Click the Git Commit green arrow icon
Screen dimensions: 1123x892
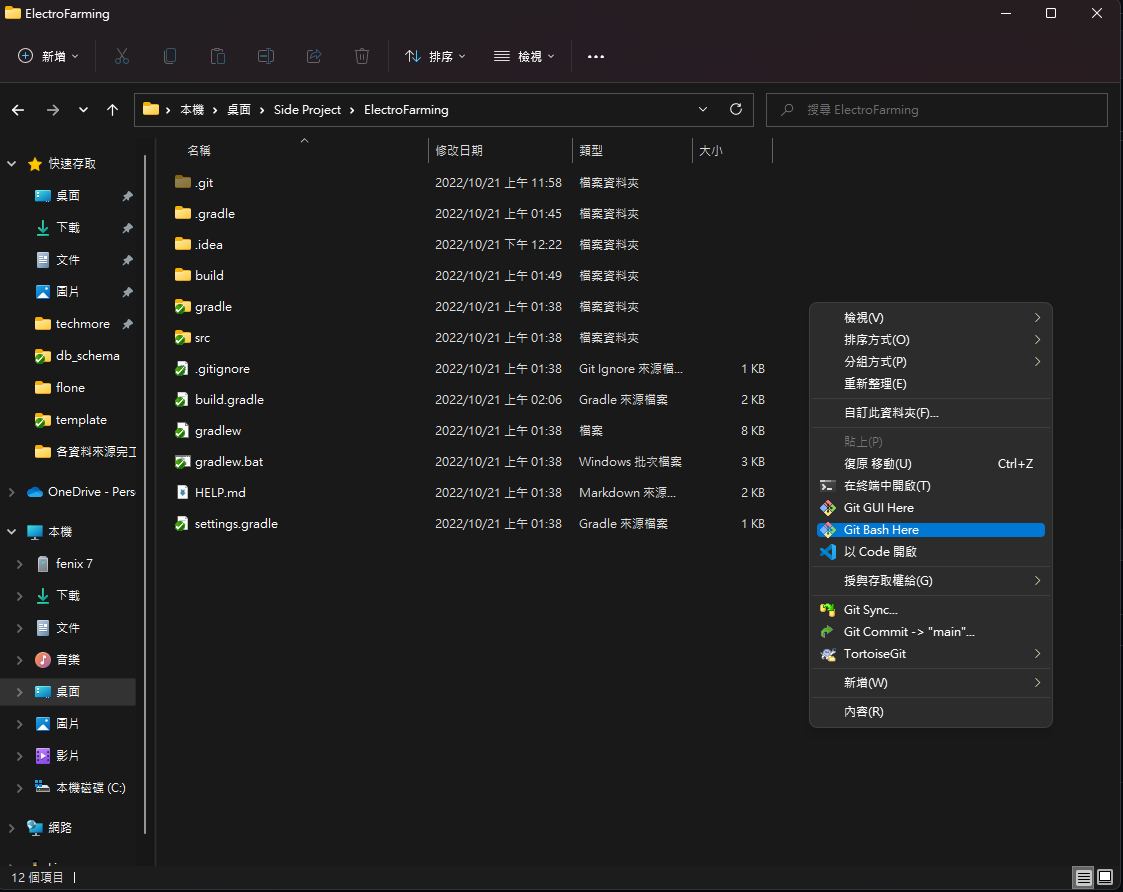click(828, 631)
